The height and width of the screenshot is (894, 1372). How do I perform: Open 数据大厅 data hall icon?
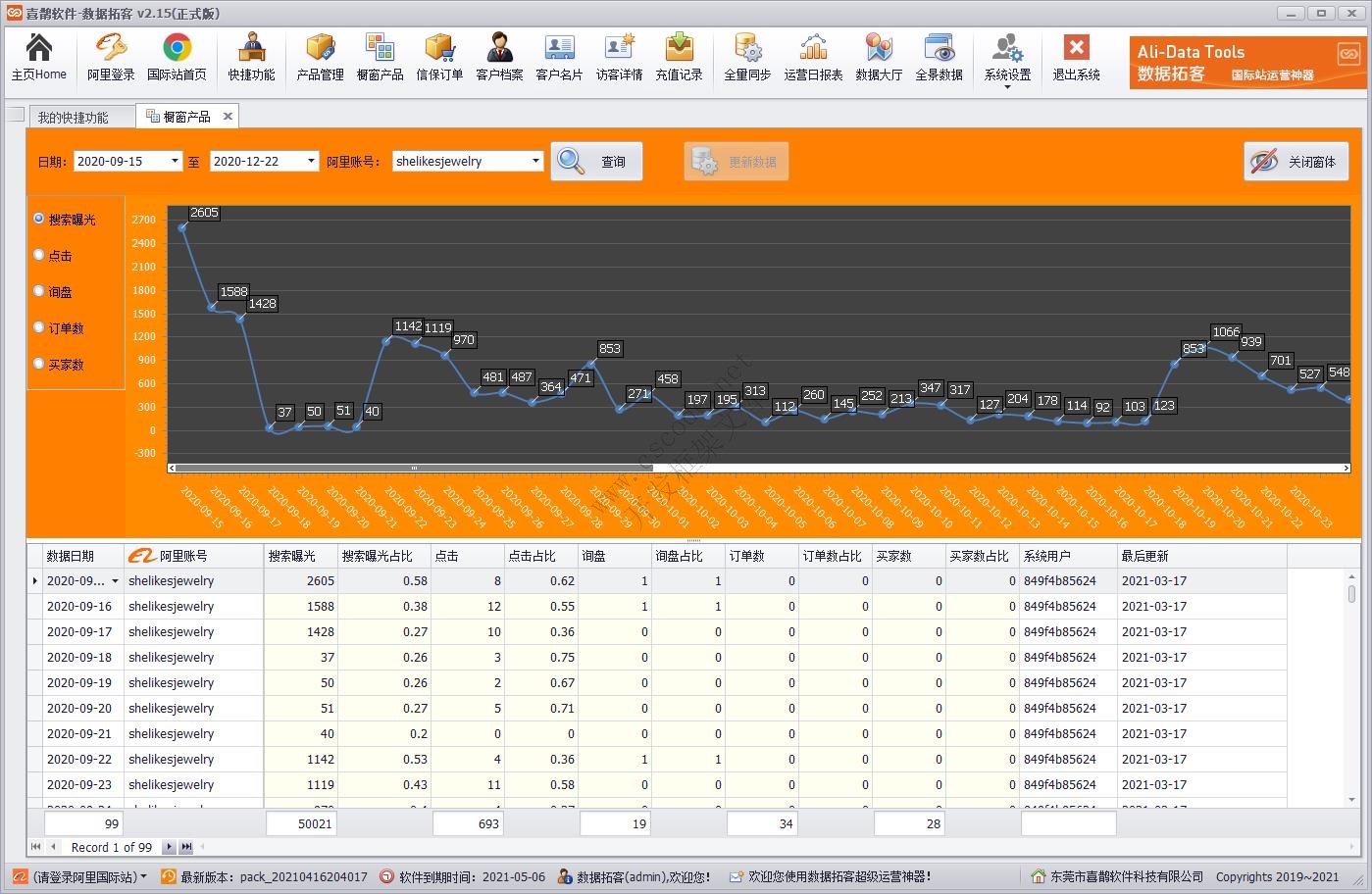click(x=879, y=57)
